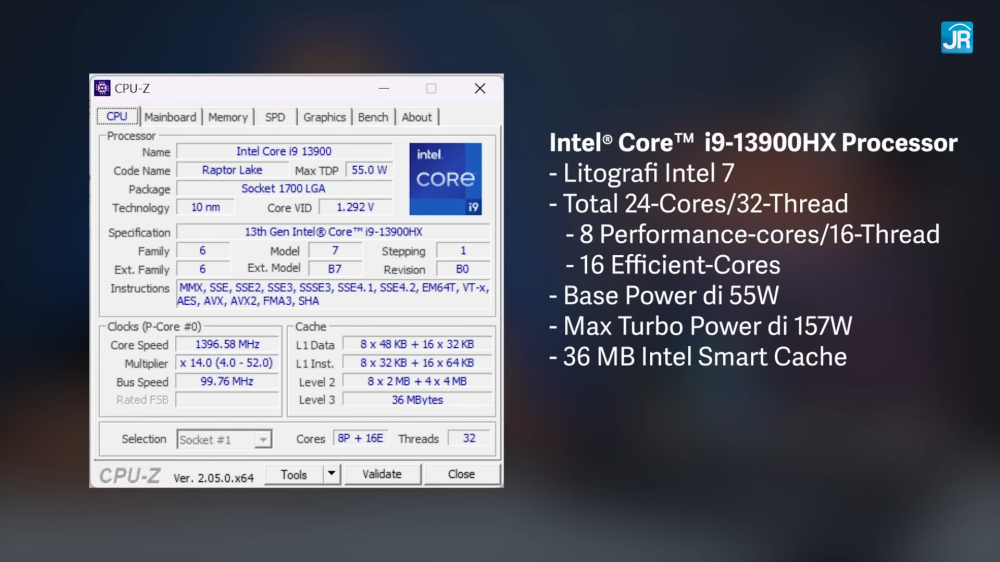The width and height of the screenshot is (1000, 562).
Task: Open the Socket #1 selection dropdown
Action: tap(224, 439)
